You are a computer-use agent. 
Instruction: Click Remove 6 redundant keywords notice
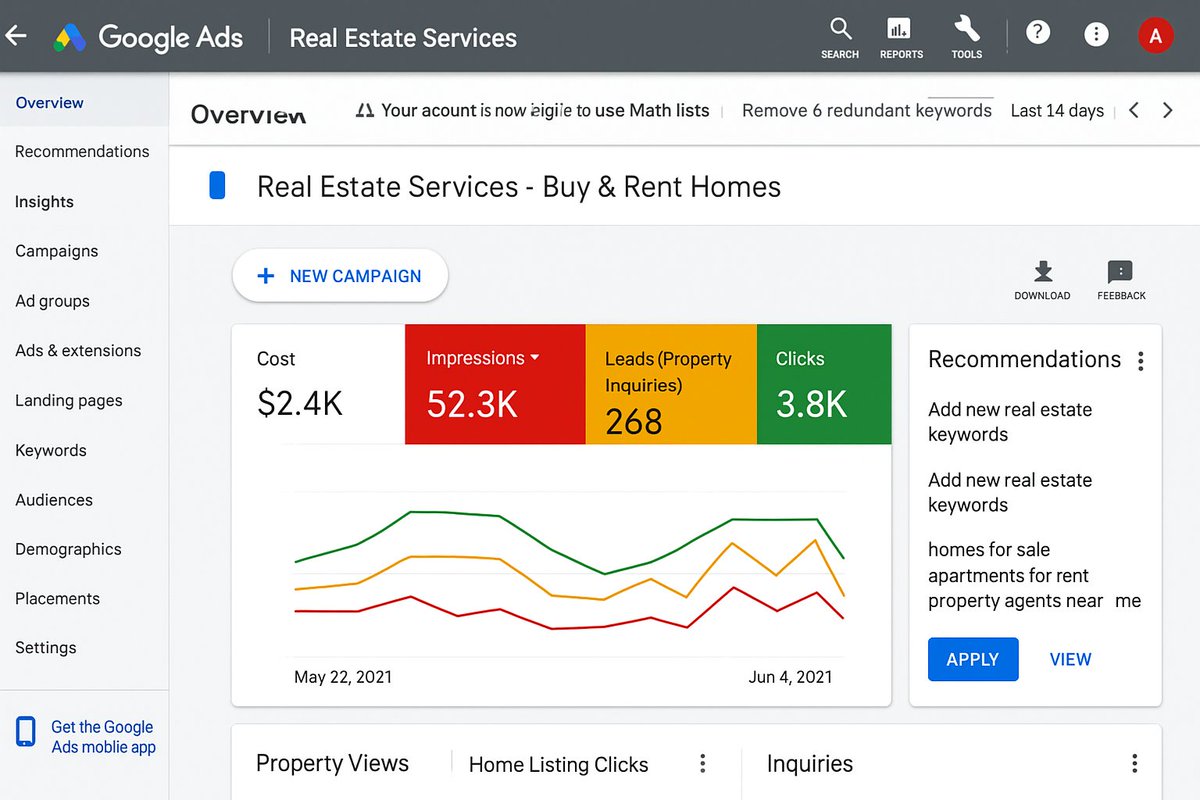(x=867, y=110)
